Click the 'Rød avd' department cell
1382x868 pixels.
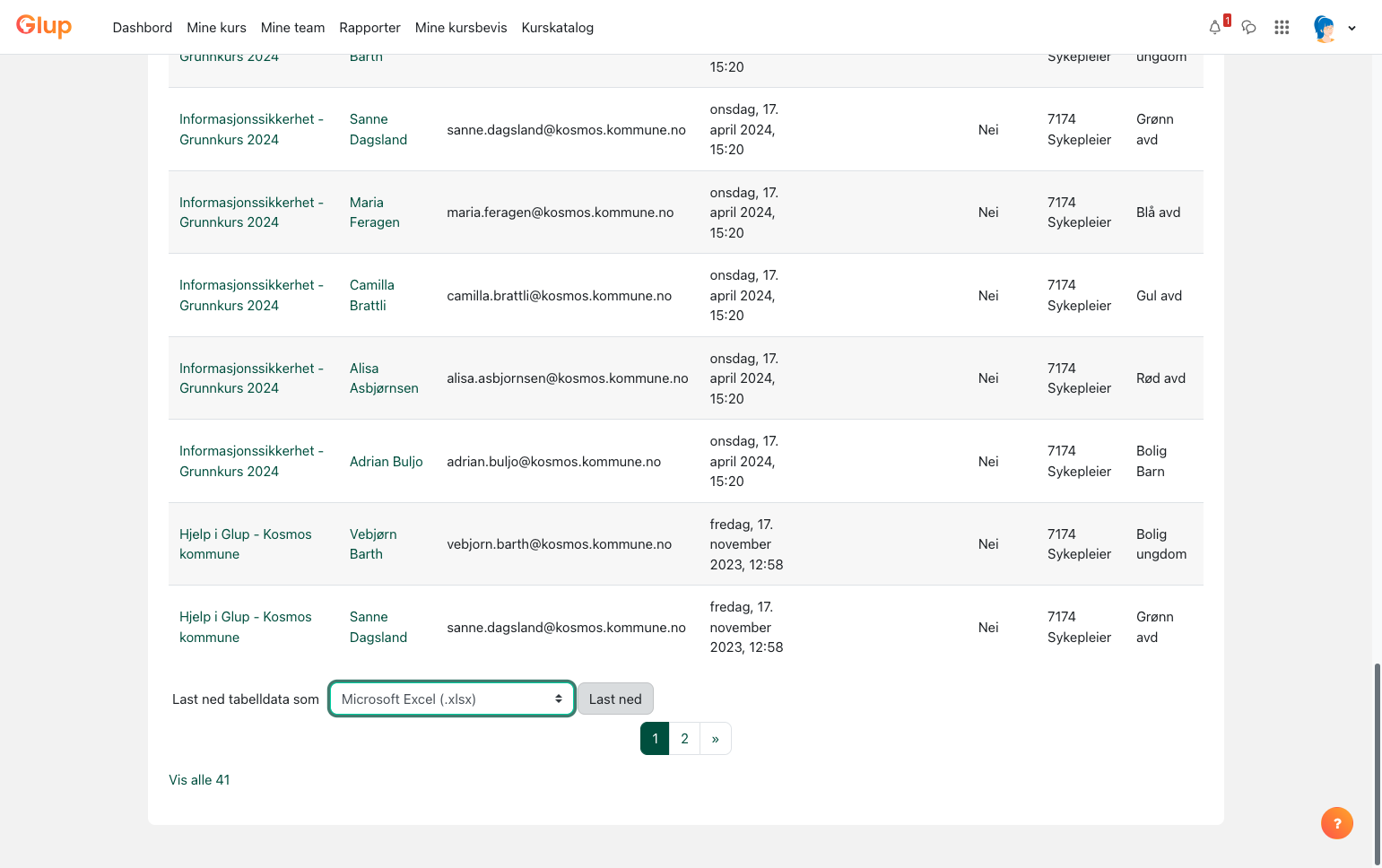point(1161,378)
